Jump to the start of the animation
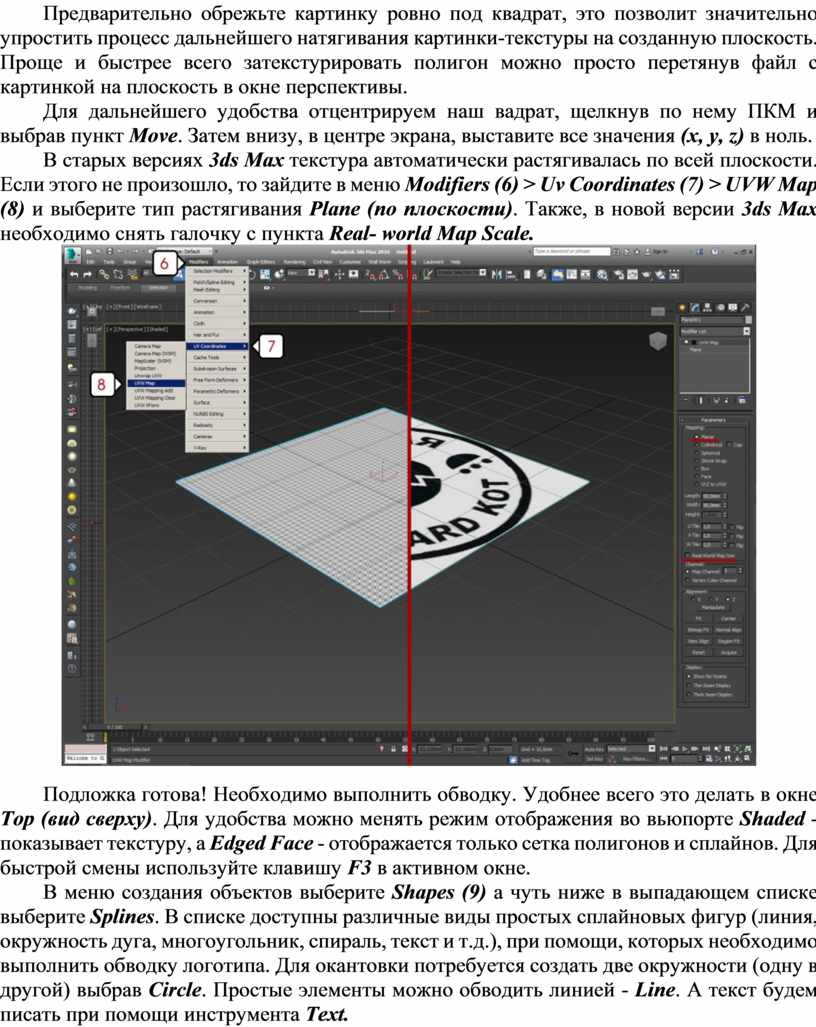This screenshot has height=1027, width=816. (664, 748)
